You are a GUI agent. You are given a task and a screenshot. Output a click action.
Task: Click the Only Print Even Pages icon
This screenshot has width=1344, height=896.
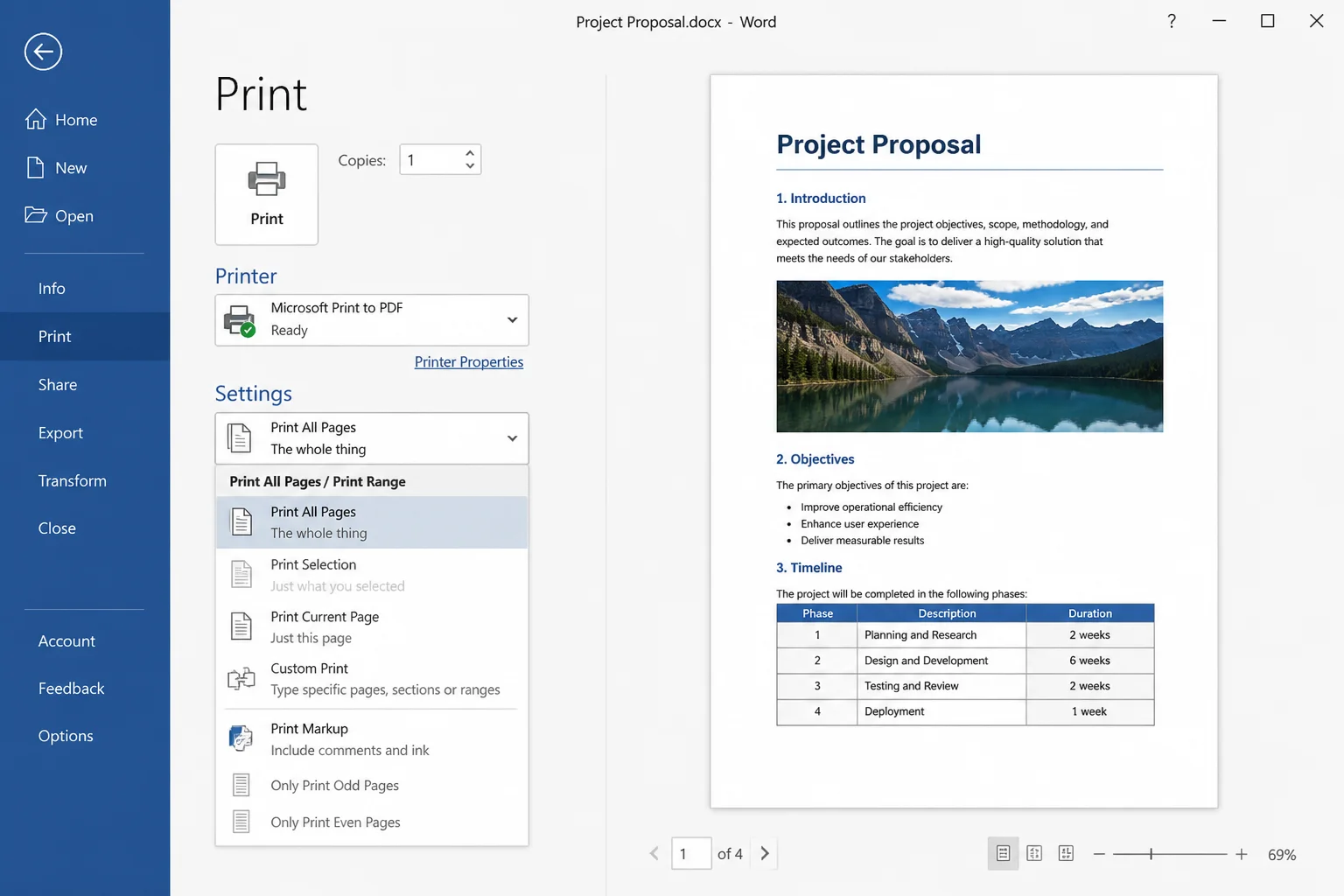241,822
